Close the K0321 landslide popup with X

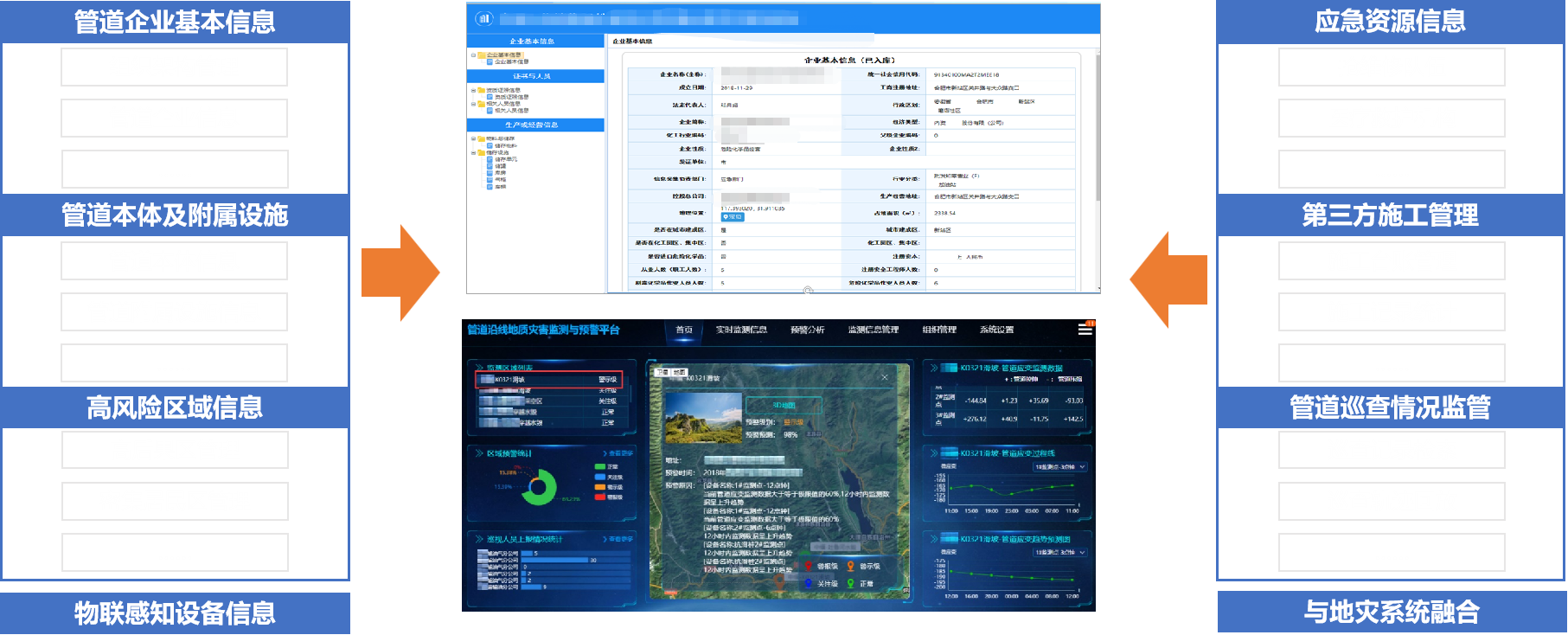pos(885,377)
